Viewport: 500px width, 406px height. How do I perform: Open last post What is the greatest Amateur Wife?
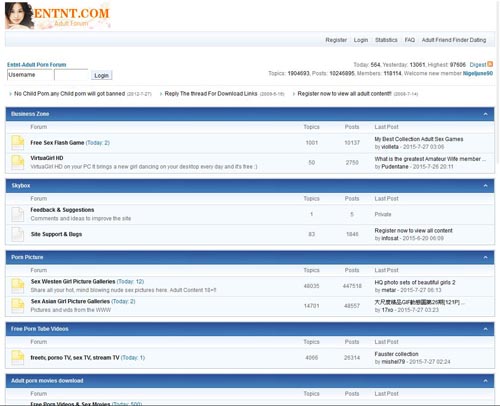coord(430,159)
